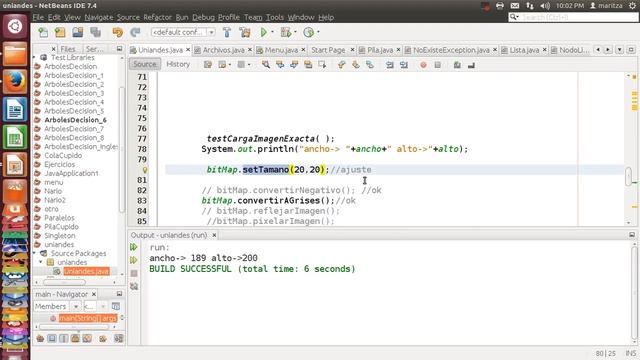
Task: Open the Debug Project dropdown arrow
Action: point(295,32)
